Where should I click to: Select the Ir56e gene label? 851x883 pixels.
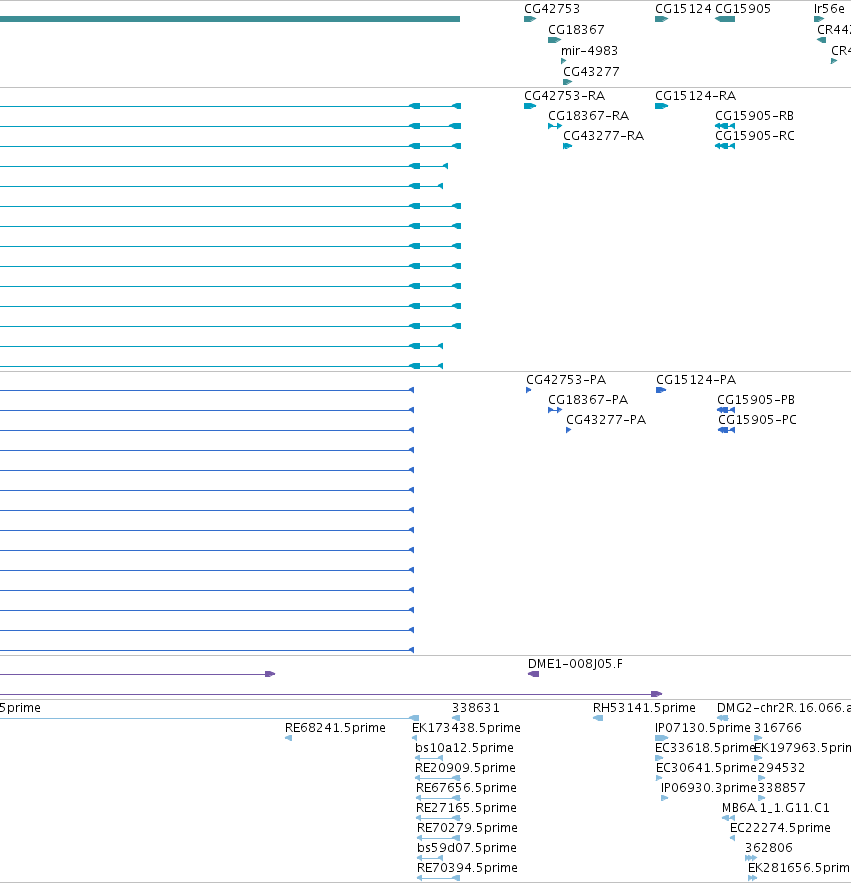point(828,9)
